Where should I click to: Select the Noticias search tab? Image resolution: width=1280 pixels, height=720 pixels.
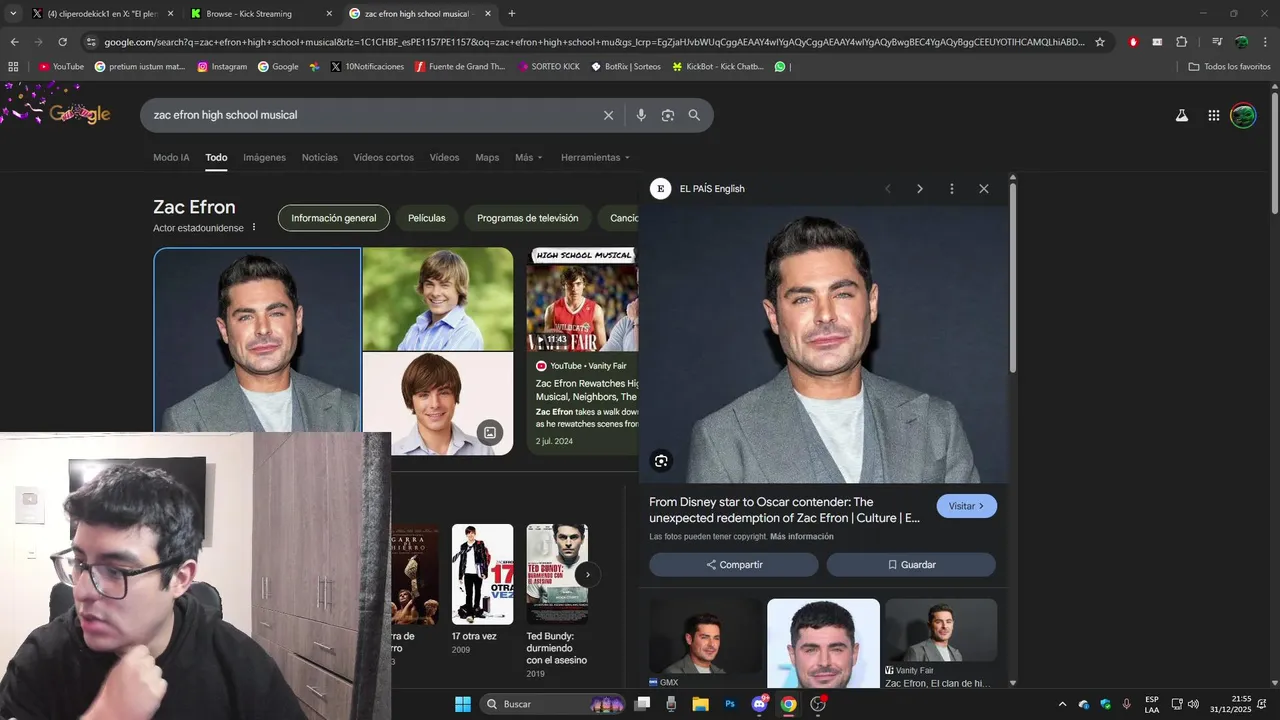(320, 158)
